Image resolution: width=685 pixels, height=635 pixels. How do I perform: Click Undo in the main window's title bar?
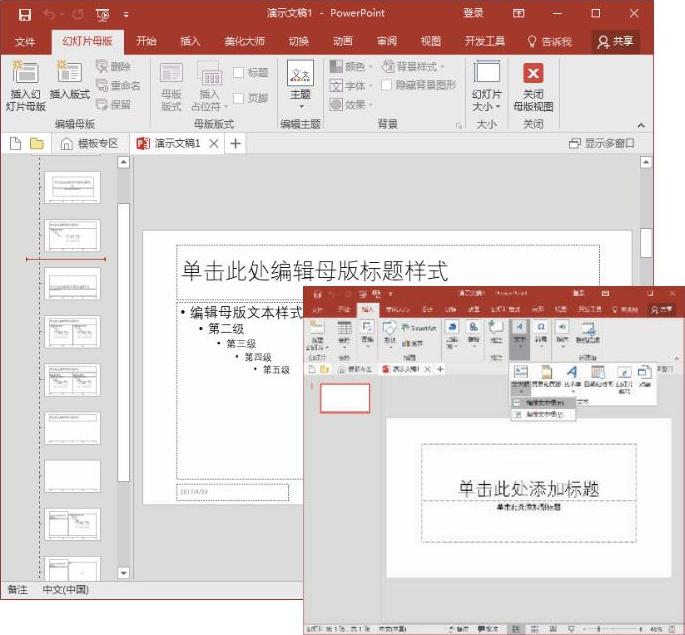[x=49, y=15]
